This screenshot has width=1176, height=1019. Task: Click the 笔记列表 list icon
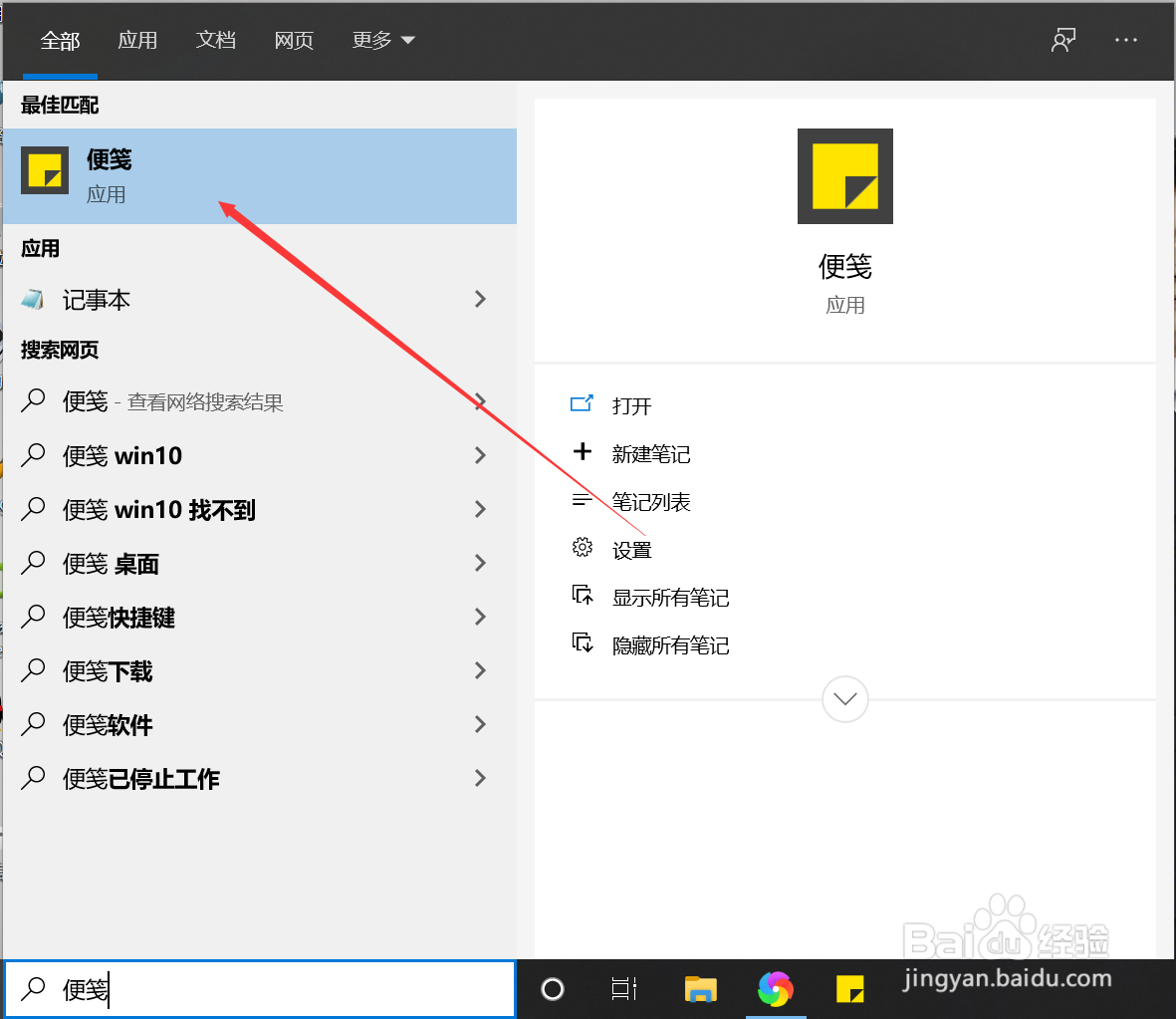[x=583, y=500]
